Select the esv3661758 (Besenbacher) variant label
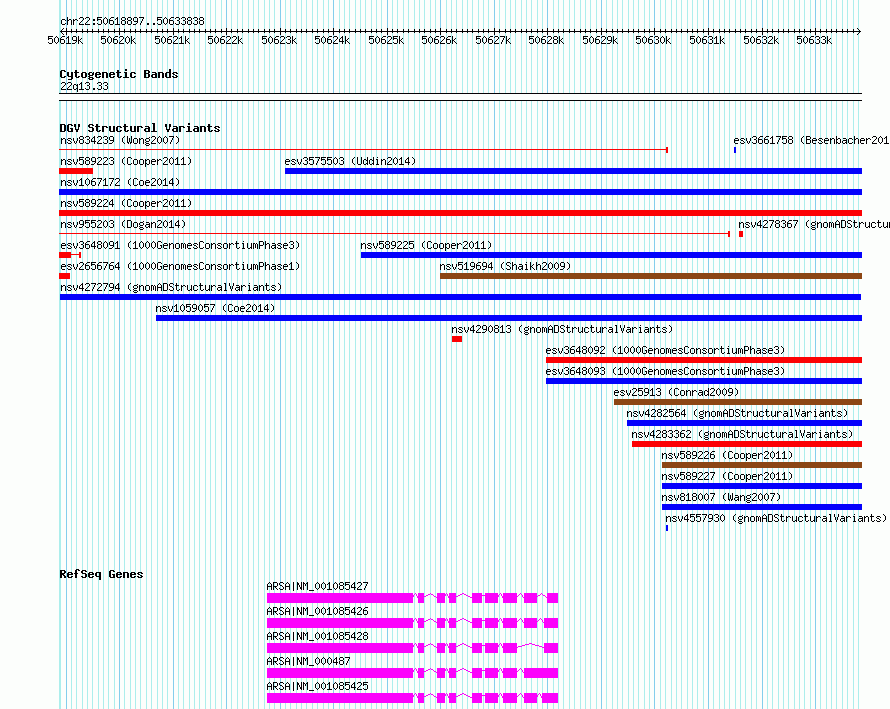Screen dimensions: 890x709 coord(811,140)
